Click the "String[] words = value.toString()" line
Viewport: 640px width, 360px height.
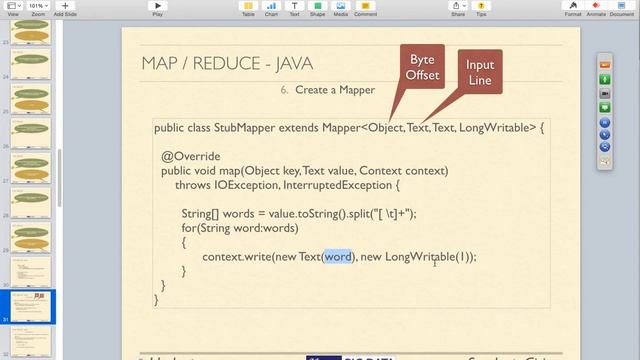pyautogui.click(x=299, y=214)
